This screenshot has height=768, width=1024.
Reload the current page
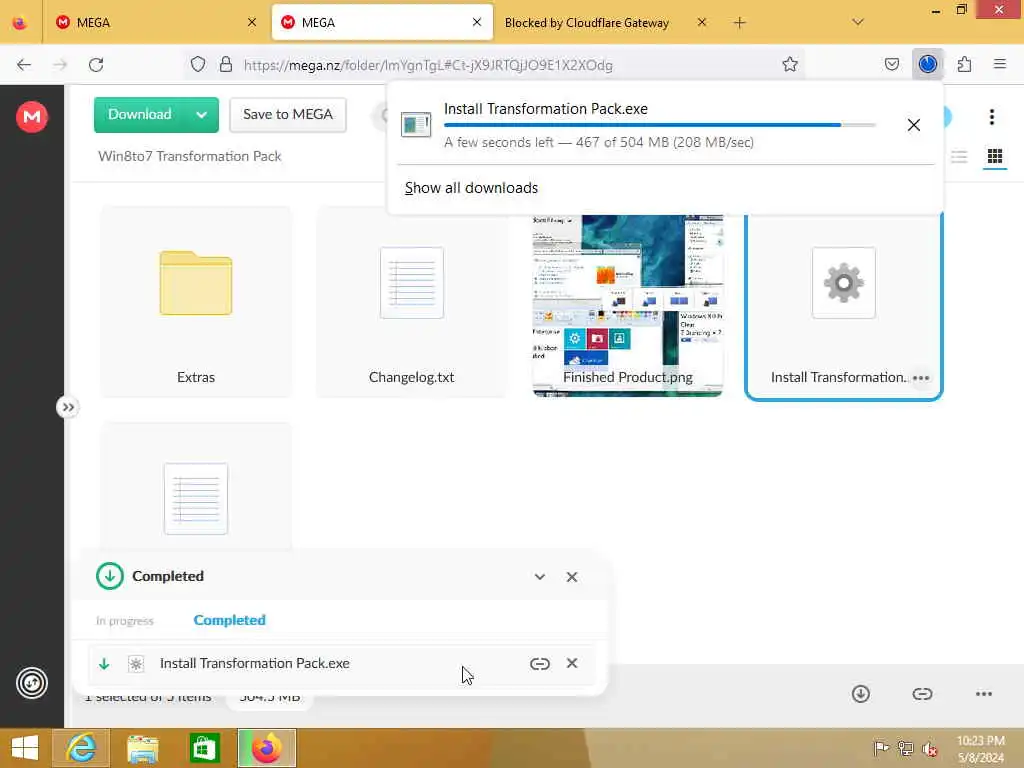96,65
